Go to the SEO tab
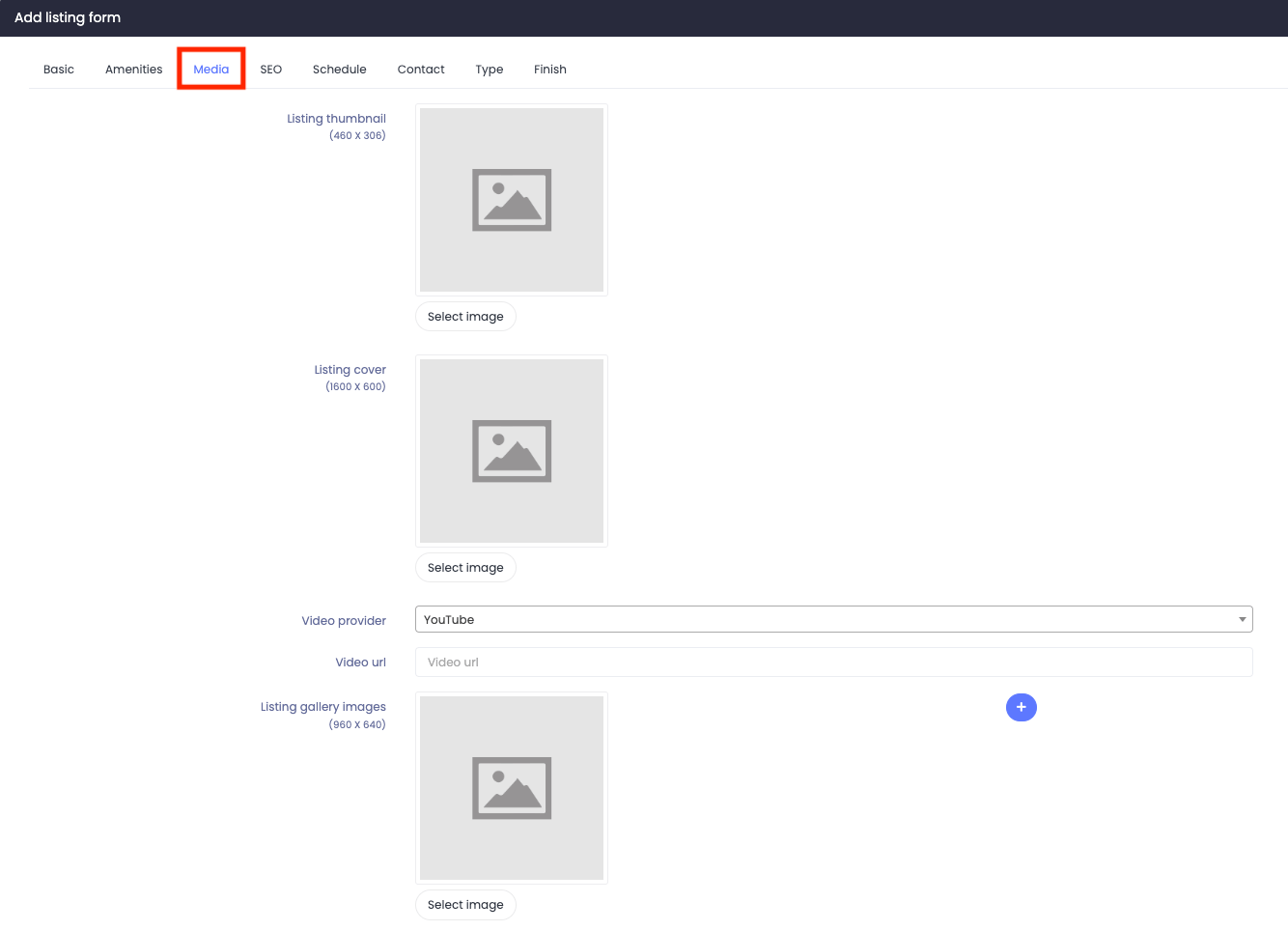 click(271, 70)
